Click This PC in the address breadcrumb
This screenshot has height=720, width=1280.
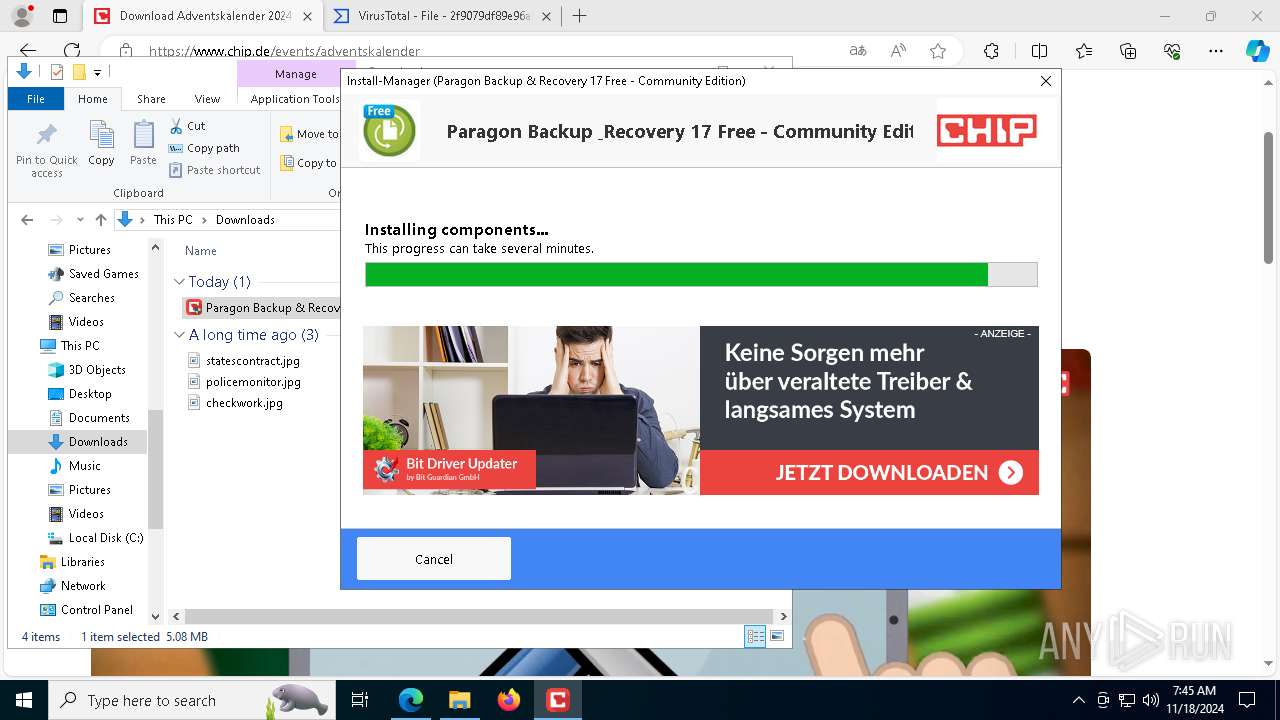173,220
